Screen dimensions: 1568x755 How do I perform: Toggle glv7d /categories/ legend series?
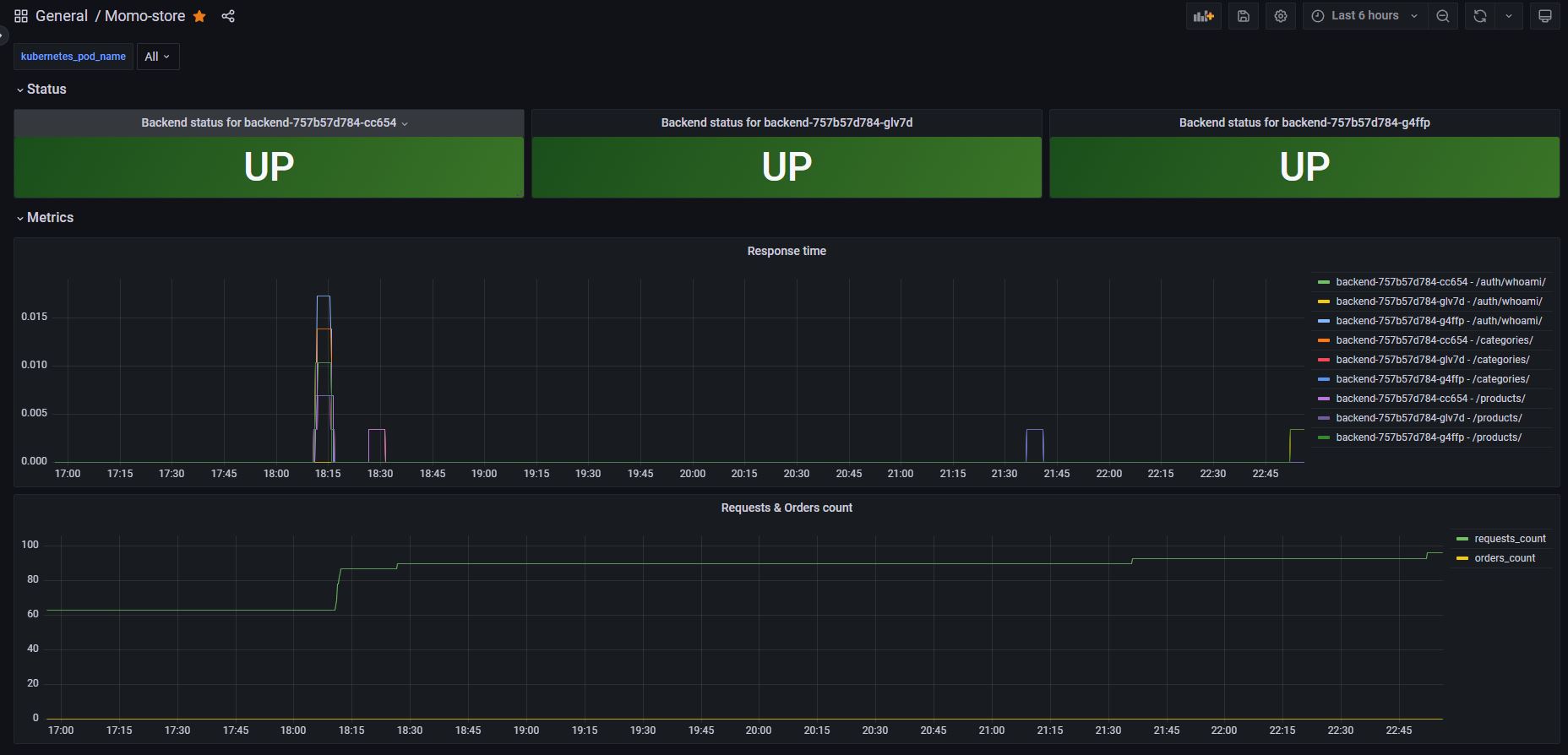click(x=1433, y=360)
